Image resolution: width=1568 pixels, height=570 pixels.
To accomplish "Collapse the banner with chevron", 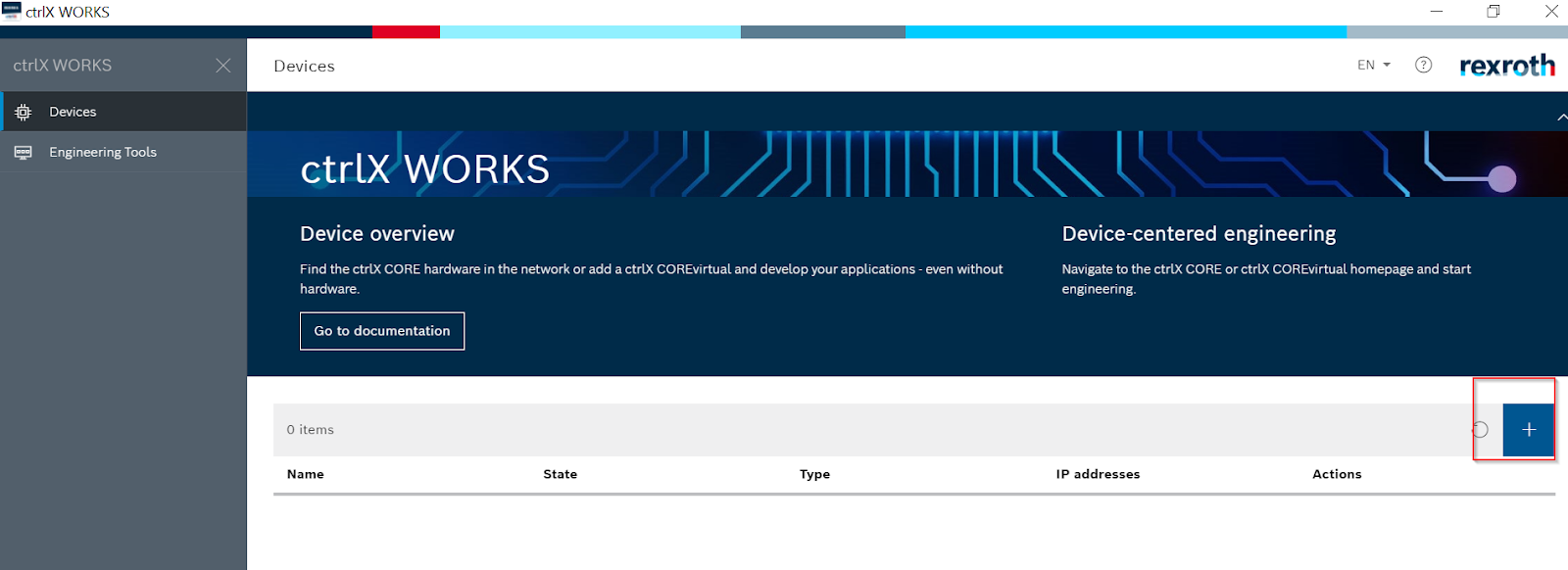I will click(1562, 118).
